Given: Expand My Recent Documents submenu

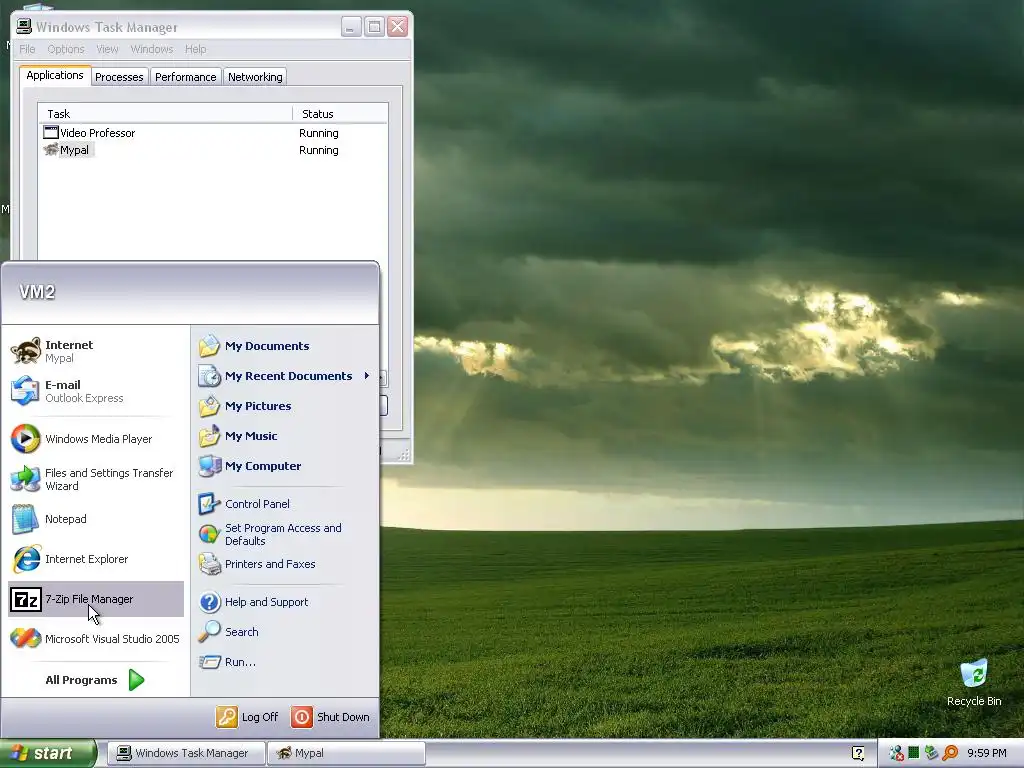Looking at the screenshot, I should click(x=285, y=376).
